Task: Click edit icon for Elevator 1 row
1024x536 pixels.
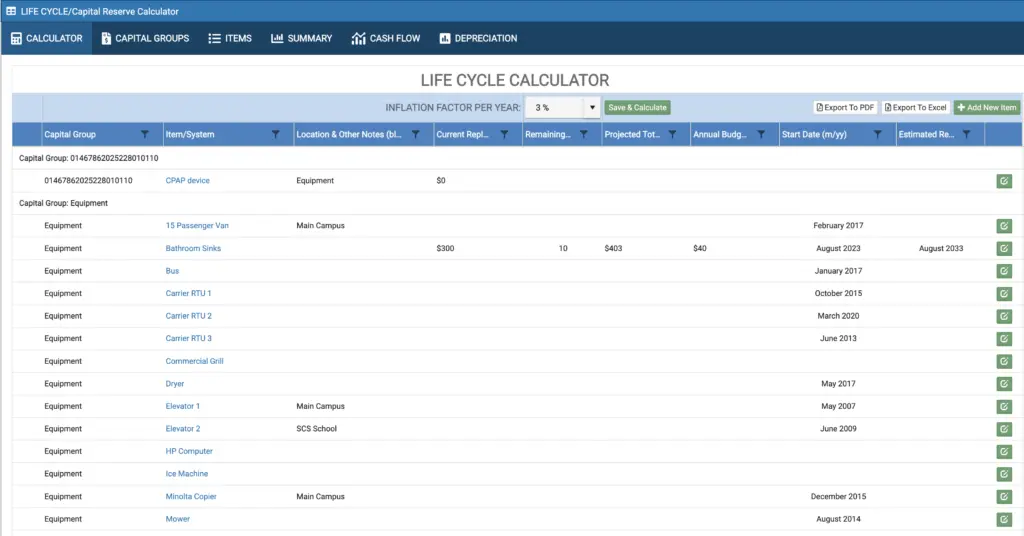Action: [x=1004, y=406]
